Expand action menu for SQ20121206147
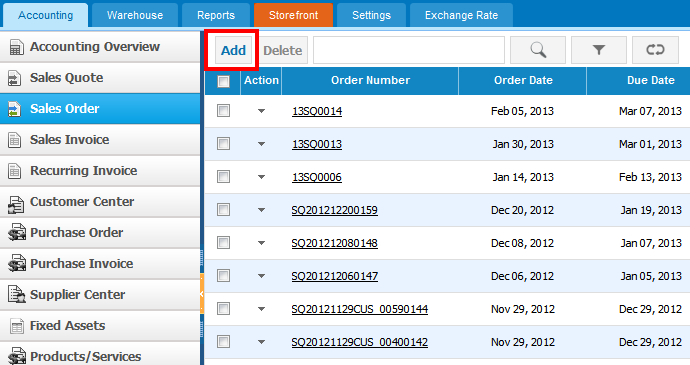690x365 pixels. [261, 276]
